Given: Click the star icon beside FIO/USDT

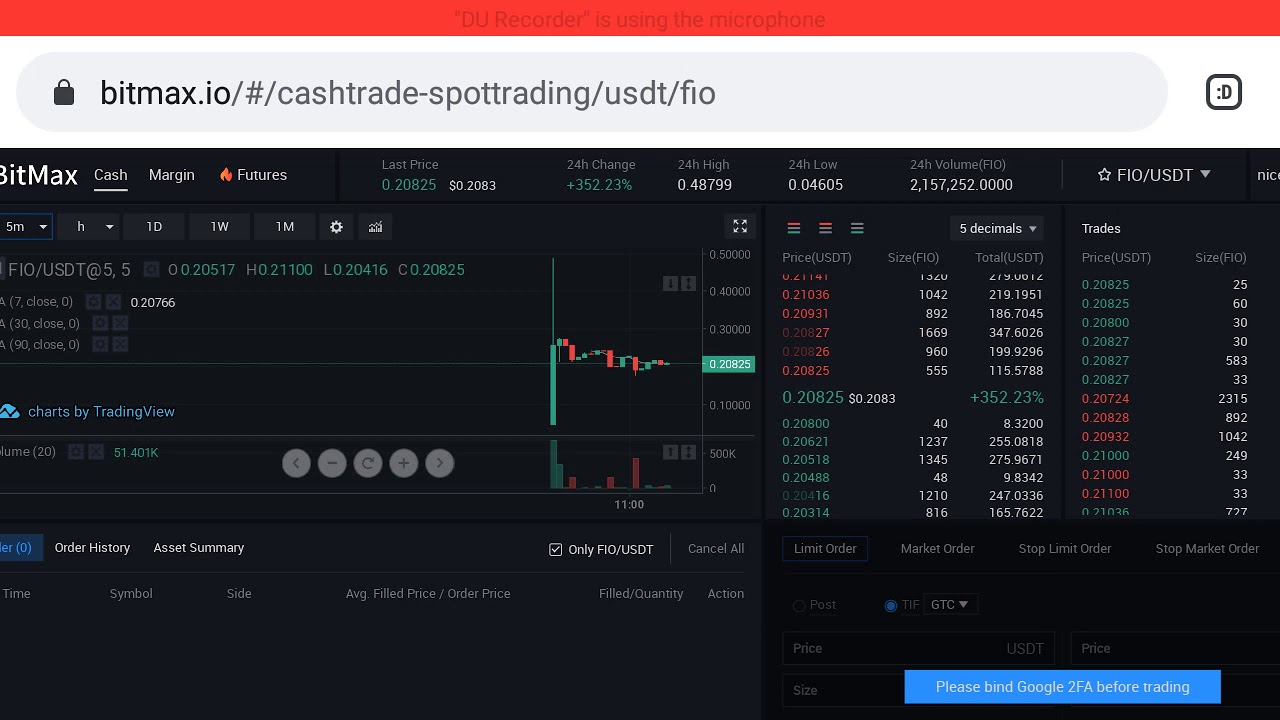Looking at the screenshot, I should [x=1105, y=175].
